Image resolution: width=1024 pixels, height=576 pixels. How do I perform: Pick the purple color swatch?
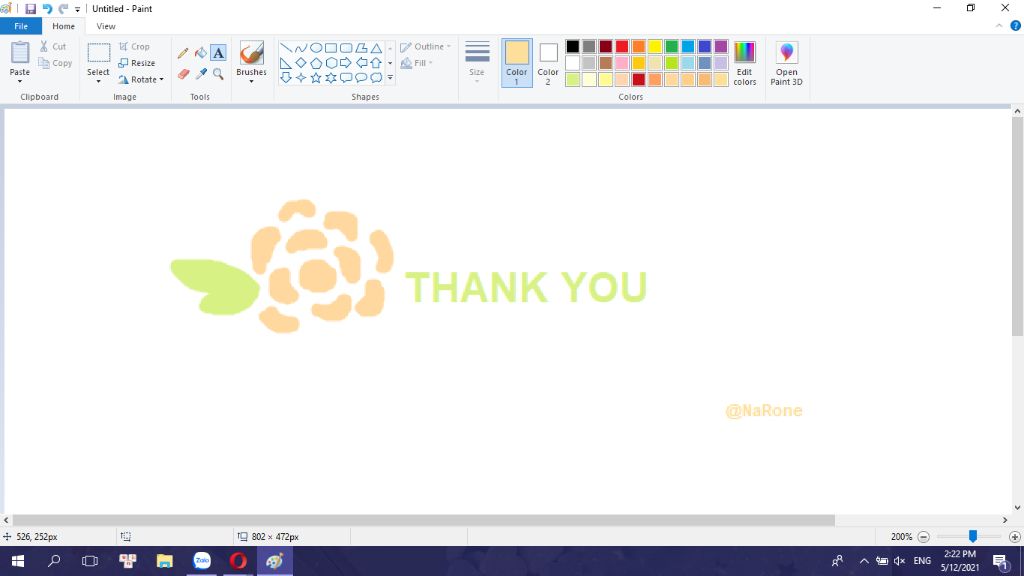coord(721,46)
